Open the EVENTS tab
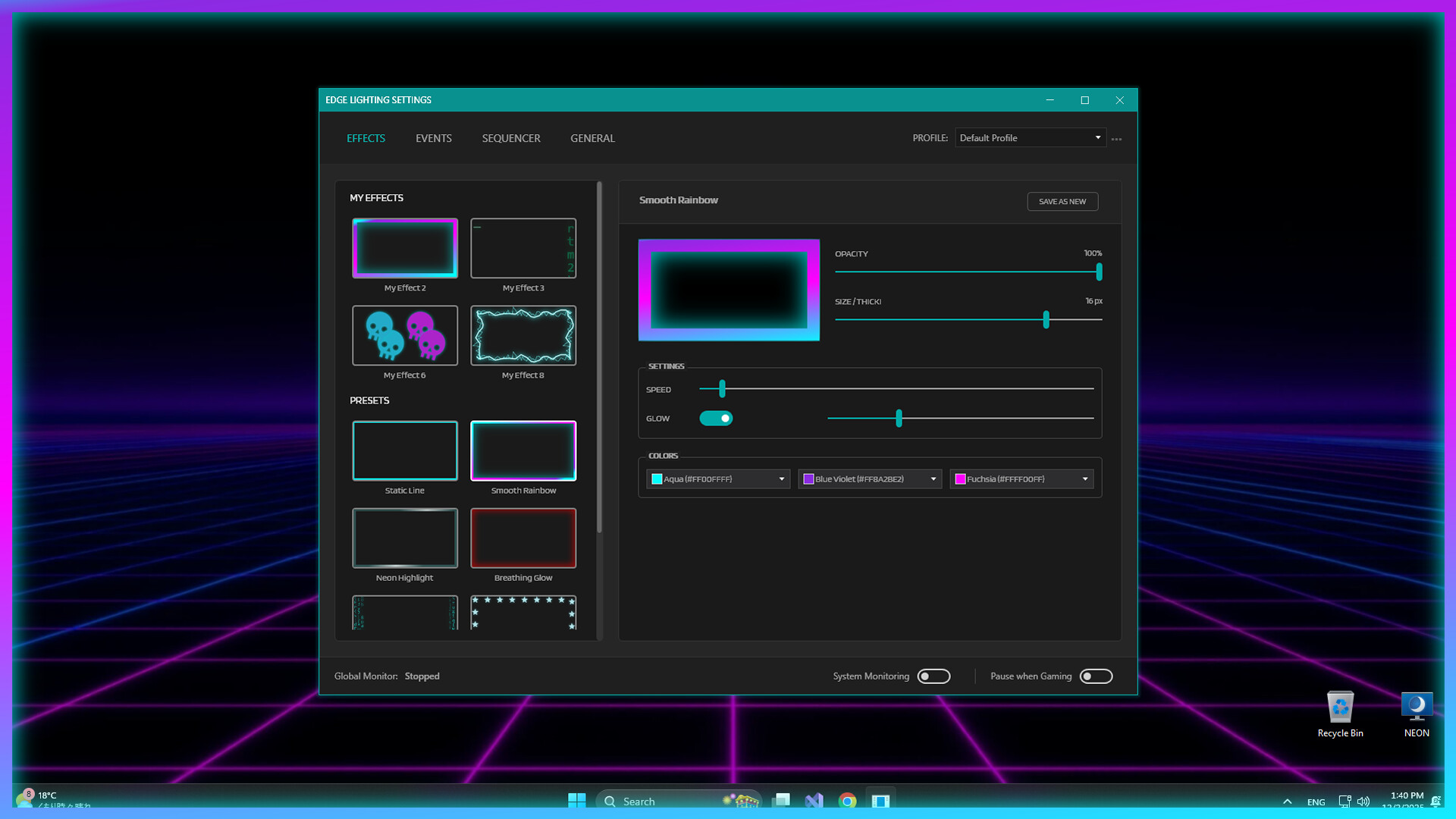Viewport: 1456px width, 819px height. (x=433, y=138)
